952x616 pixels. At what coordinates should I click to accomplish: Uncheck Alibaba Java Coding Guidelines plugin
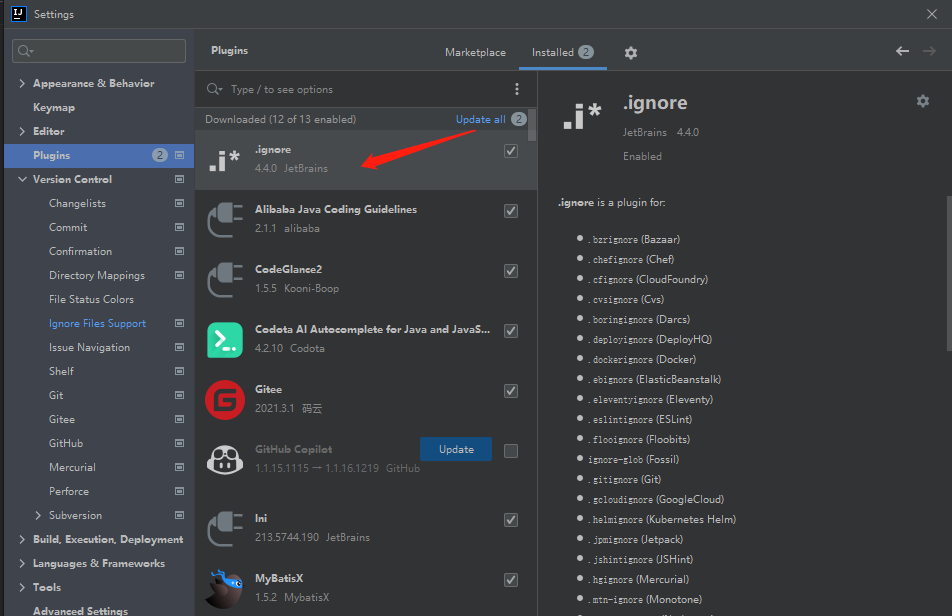(511, 211)
